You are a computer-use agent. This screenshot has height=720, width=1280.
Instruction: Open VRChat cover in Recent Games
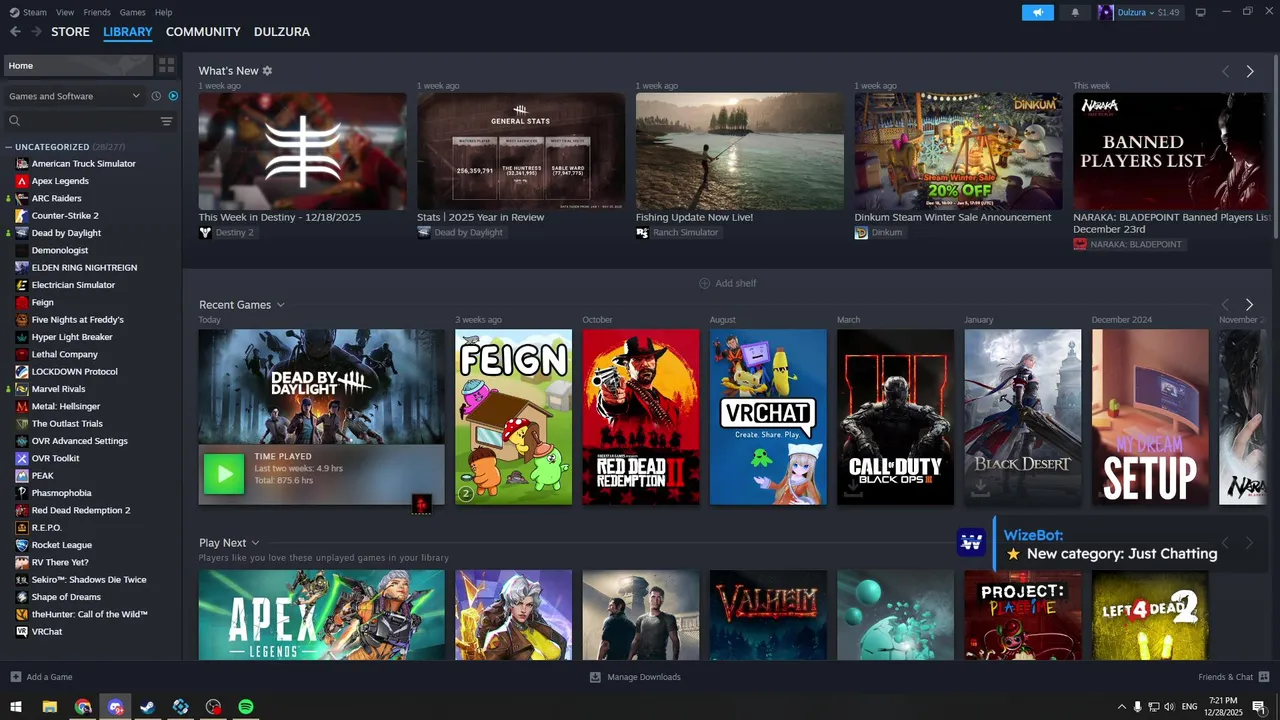(x=768, y=417)
